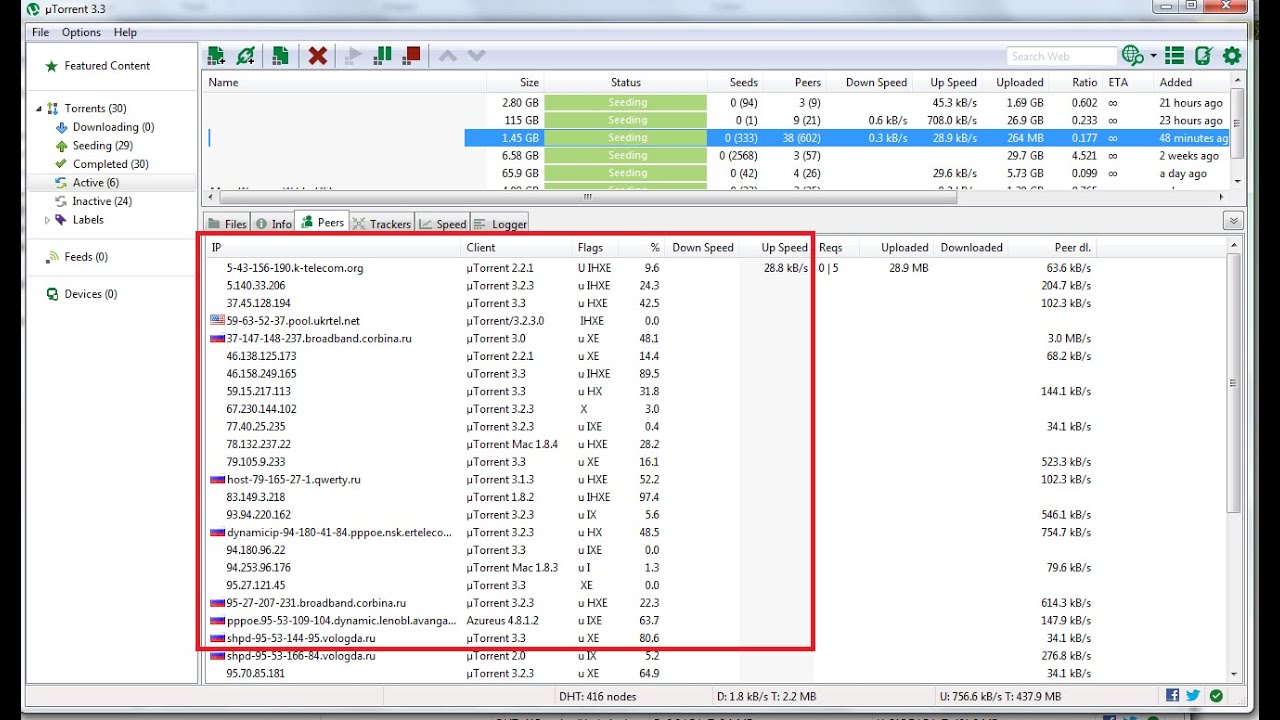The width and height of the screenshot is (1280, 720).
Task: Expand the Labels tree arrow
Action: click(x=47, y=220)
